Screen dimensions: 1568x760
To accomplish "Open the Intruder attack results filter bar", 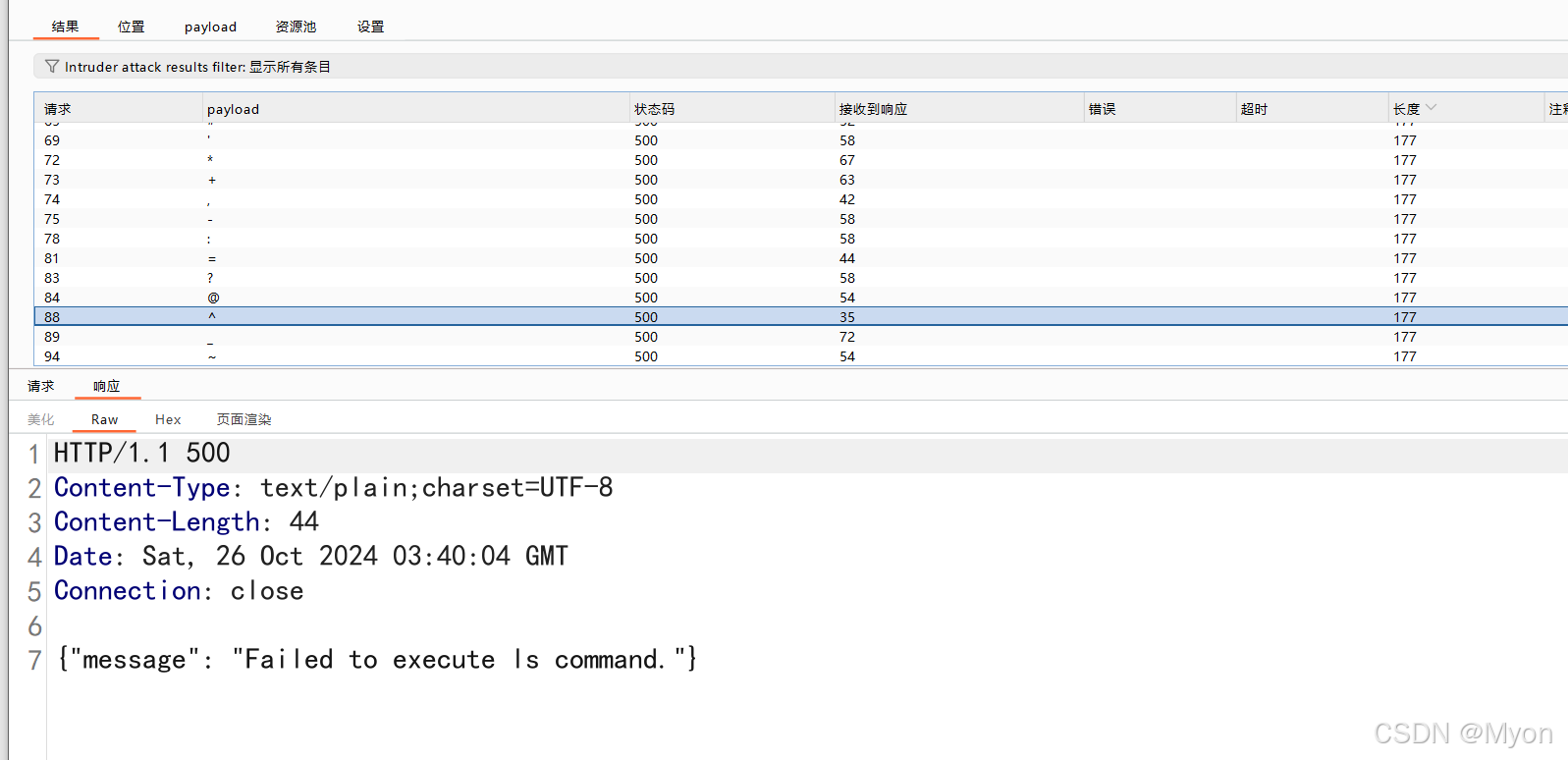I will pos(196,67).
